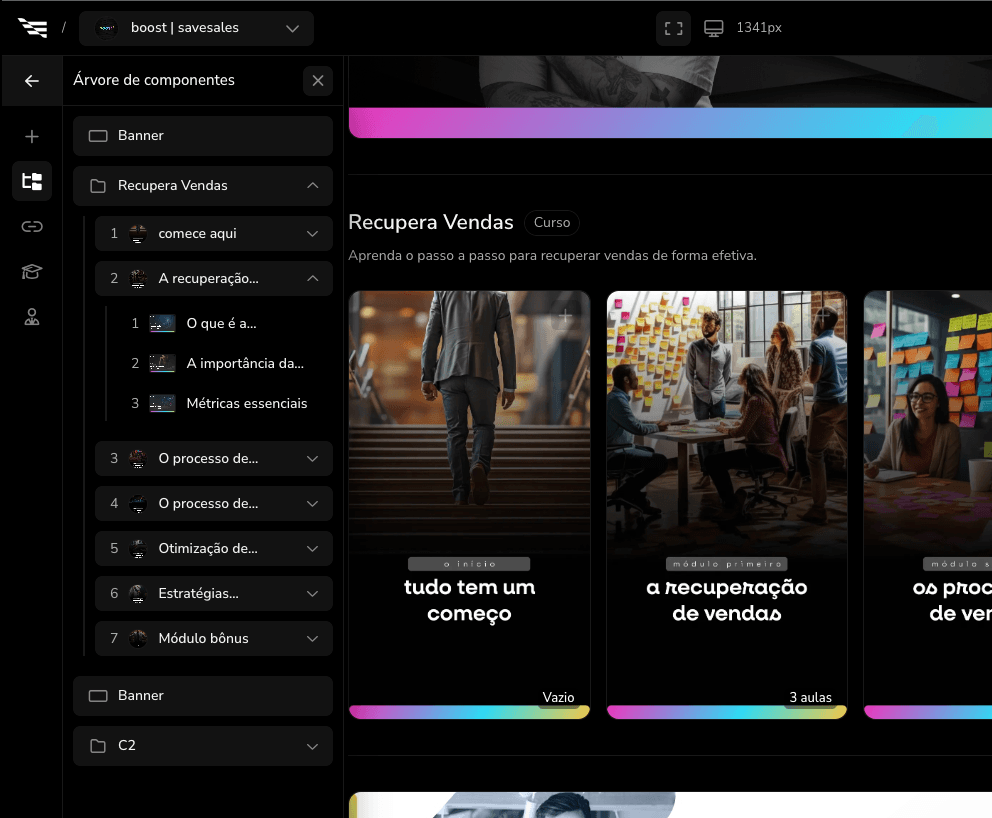Image resolution: width=992 pixels, height=818 pixels.
Task: Click the plus icon on first course card
Action: (565, 316)
